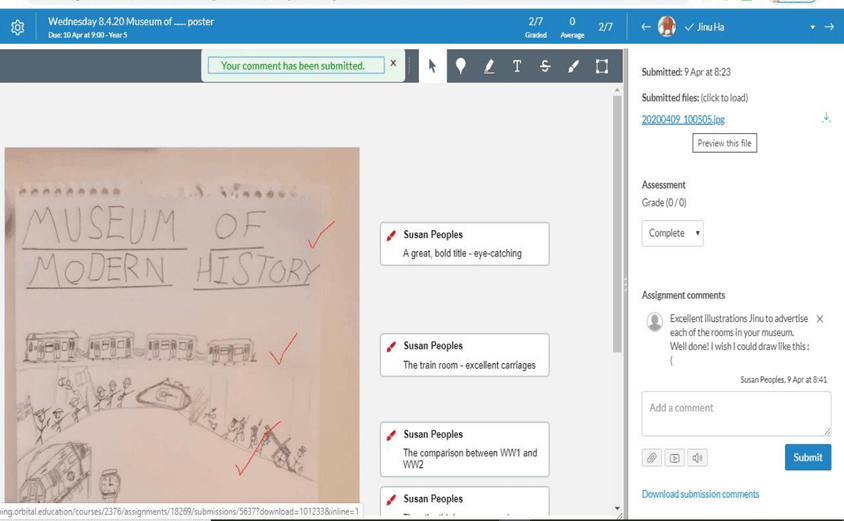Download the submitted file via arrow icon
Screen dimensions: 844x521
pos(826,118)
